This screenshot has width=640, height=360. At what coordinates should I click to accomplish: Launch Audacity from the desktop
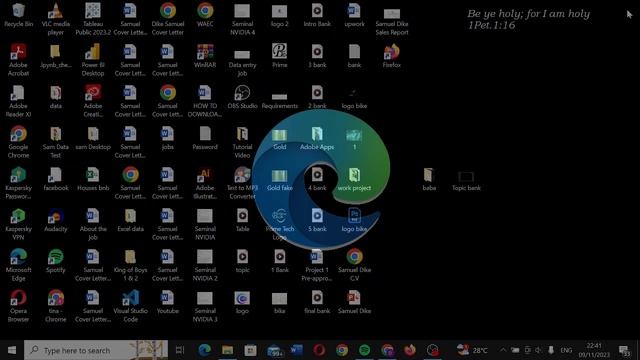point(56,220)
